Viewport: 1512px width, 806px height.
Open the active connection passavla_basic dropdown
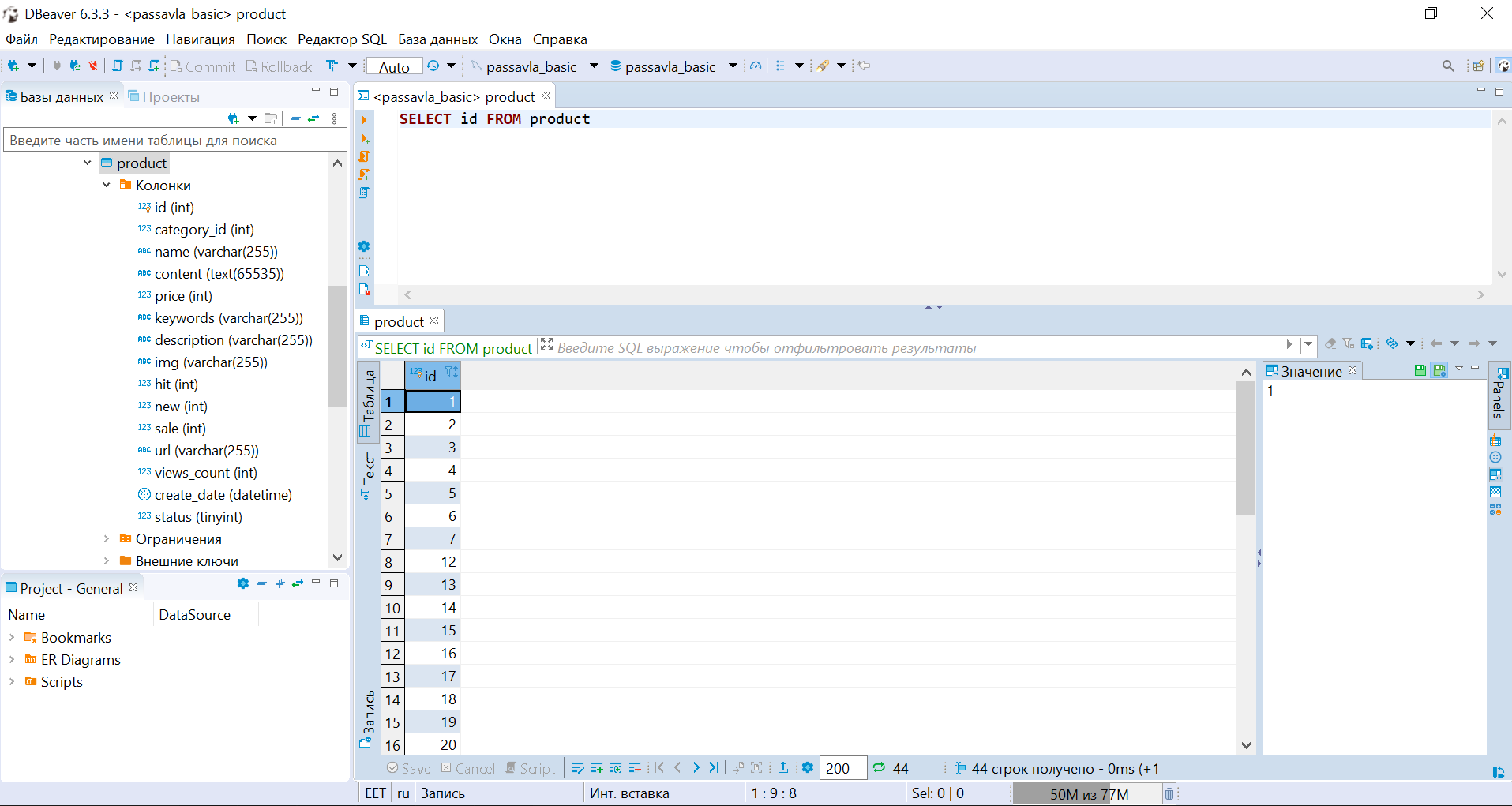594,66
